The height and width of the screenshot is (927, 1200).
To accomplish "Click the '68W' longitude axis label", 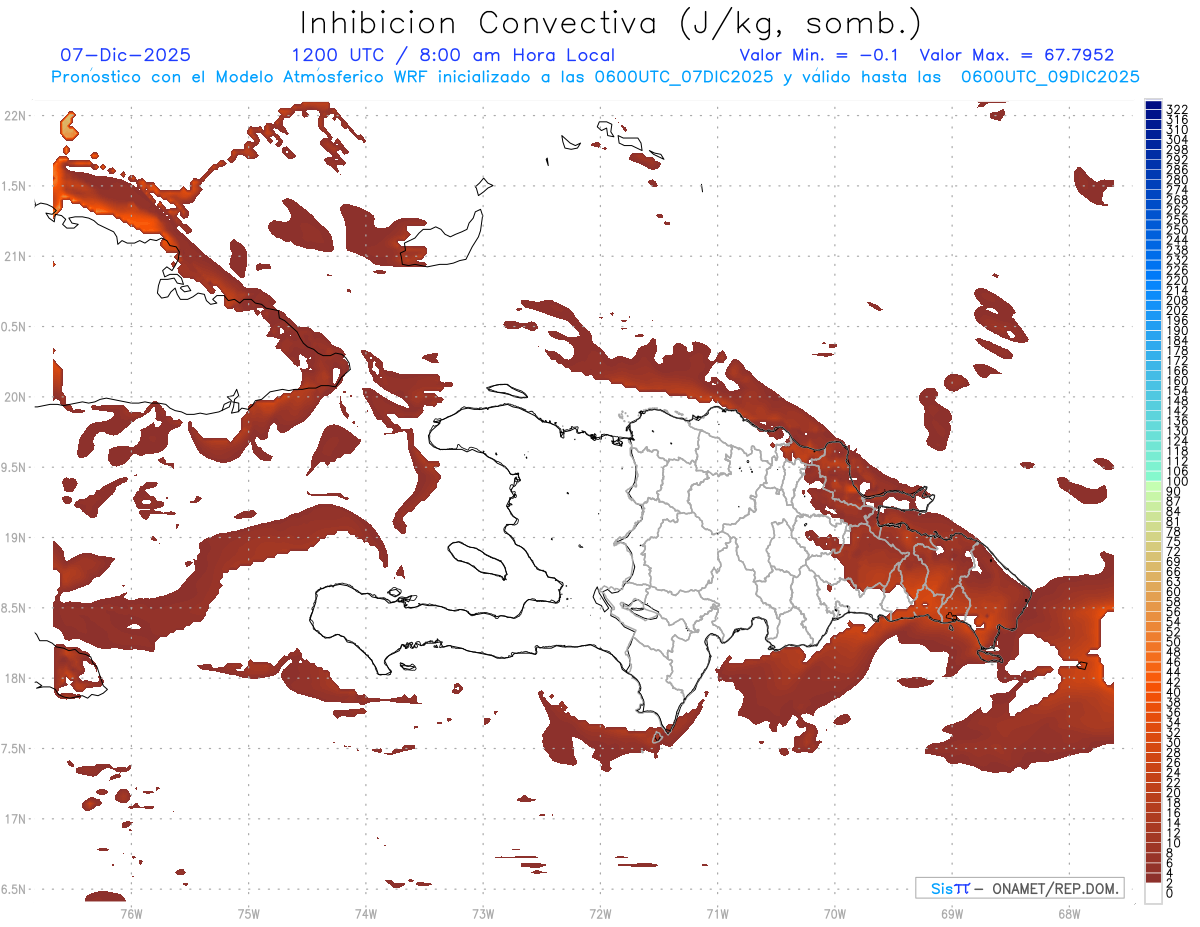I will (1069, 914).
